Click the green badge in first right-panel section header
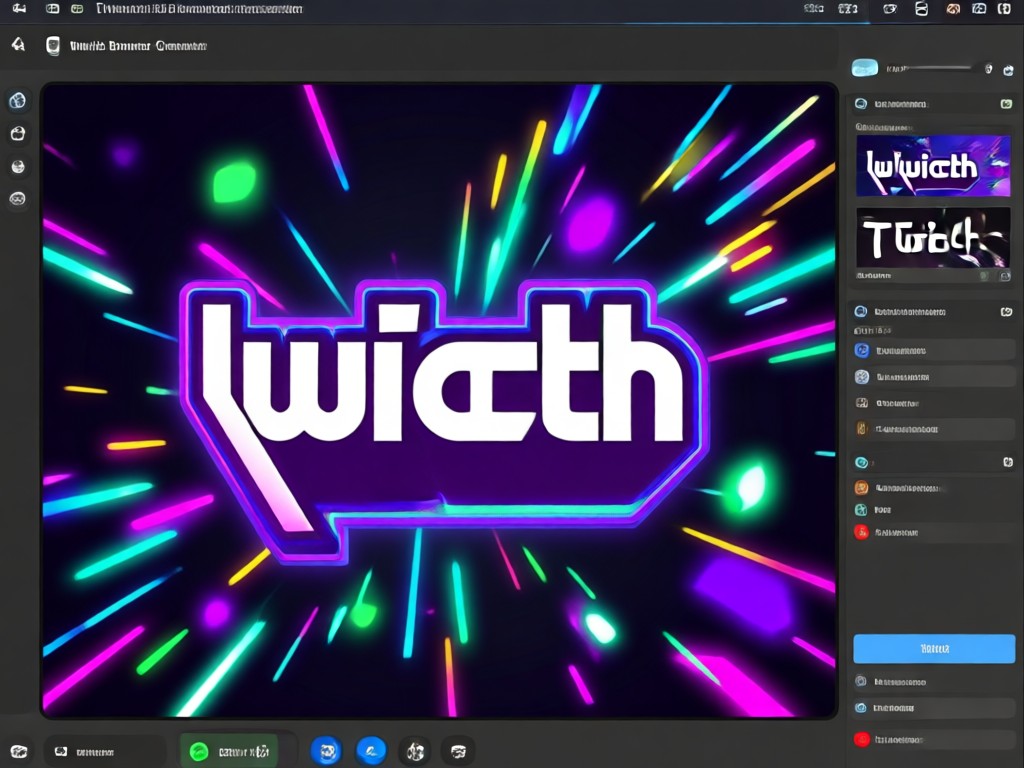This screenshot has height=768, width=1024. tap(1006, 104)
